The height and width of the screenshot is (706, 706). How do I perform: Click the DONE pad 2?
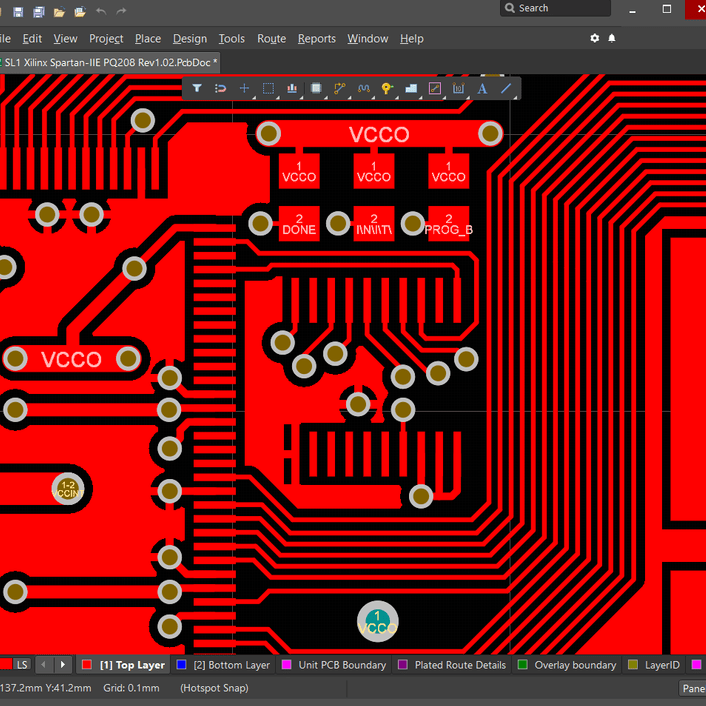[299, 224]
